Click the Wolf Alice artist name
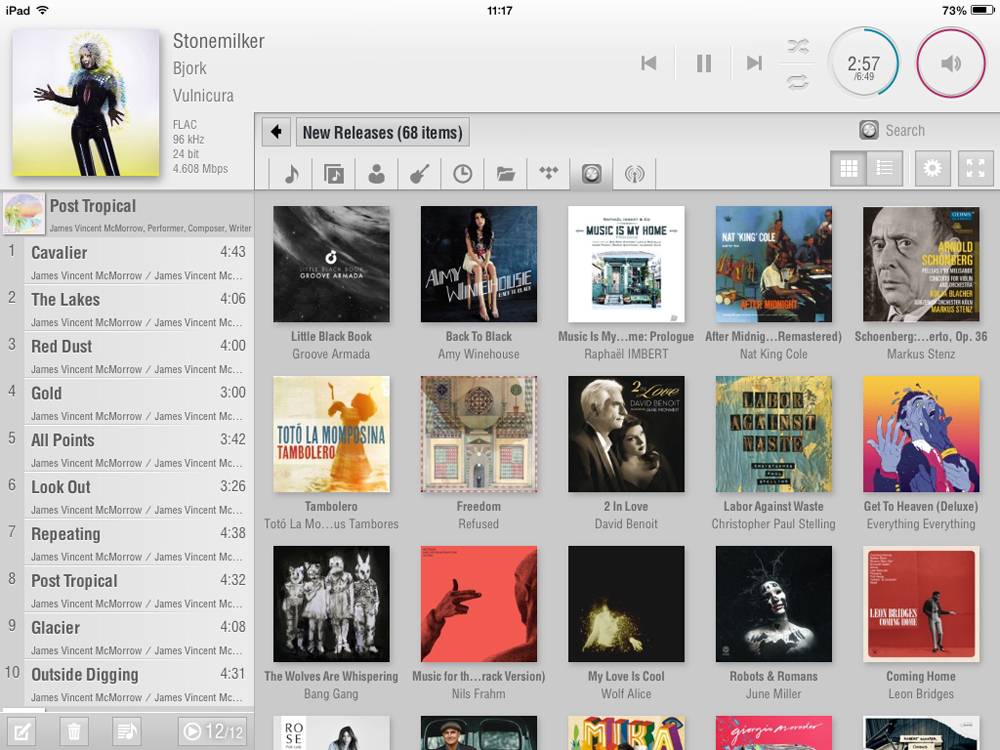The width and height of the screenshot is (1000, 750). (x=626, y=694)
